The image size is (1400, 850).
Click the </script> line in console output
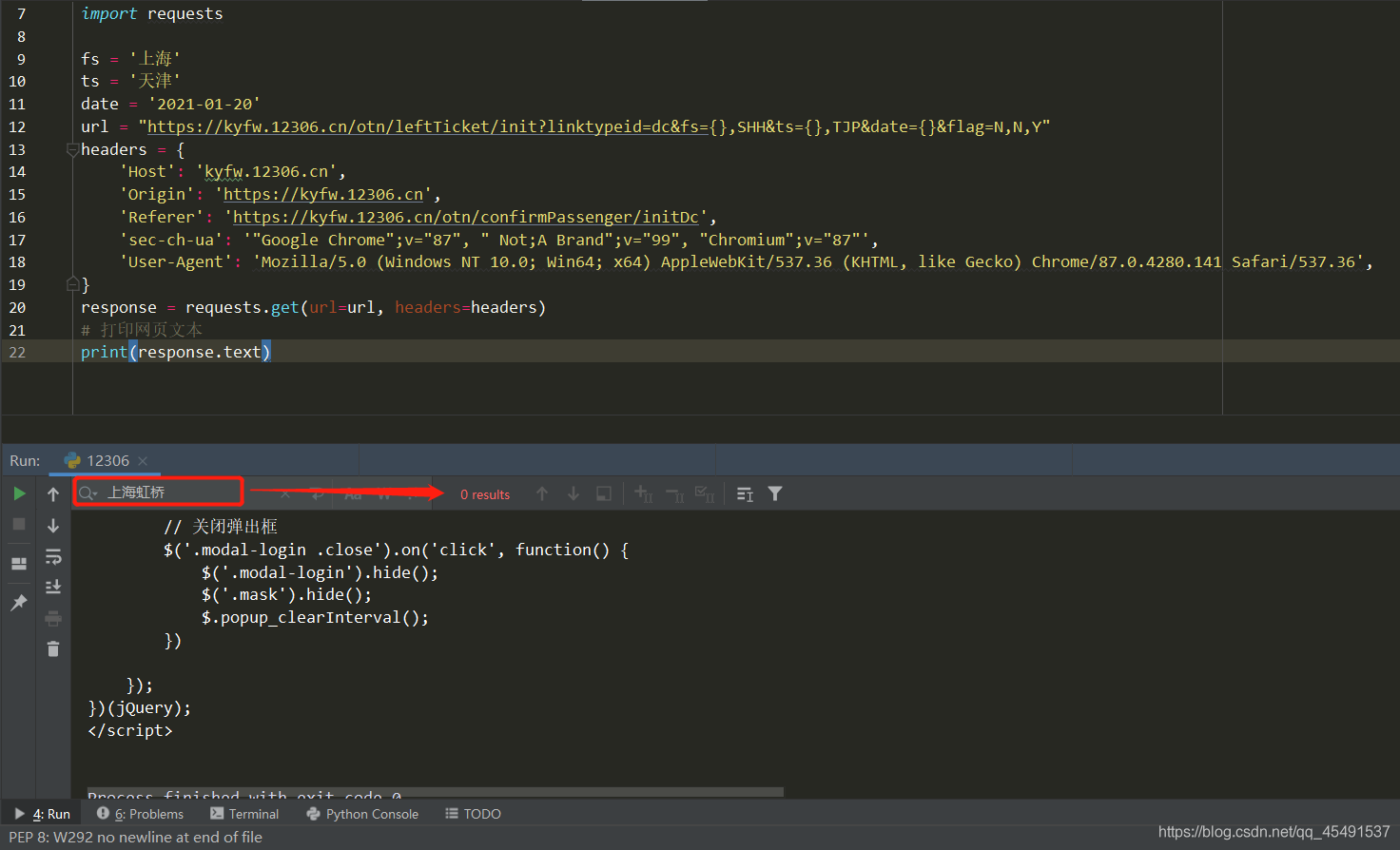pos(130,730)
